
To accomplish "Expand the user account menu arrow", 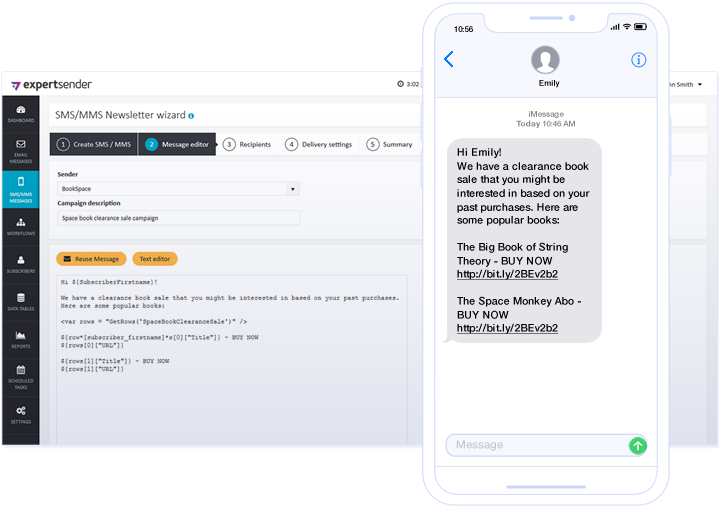I will [700, 84].
